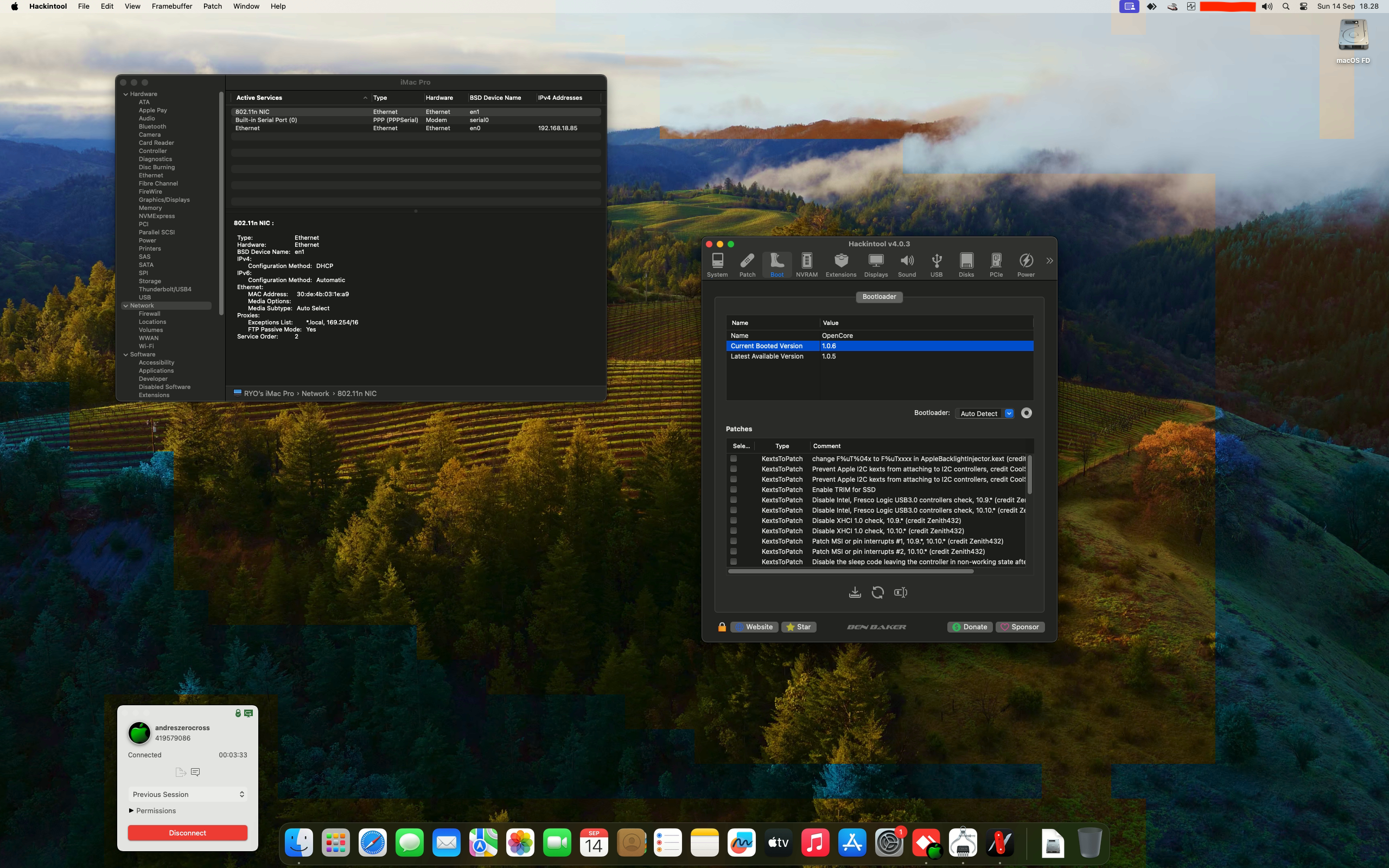Viewport: 1389px width, 868px height.
Task: Select the NVRAM toolbar icon
Action: 806,265
